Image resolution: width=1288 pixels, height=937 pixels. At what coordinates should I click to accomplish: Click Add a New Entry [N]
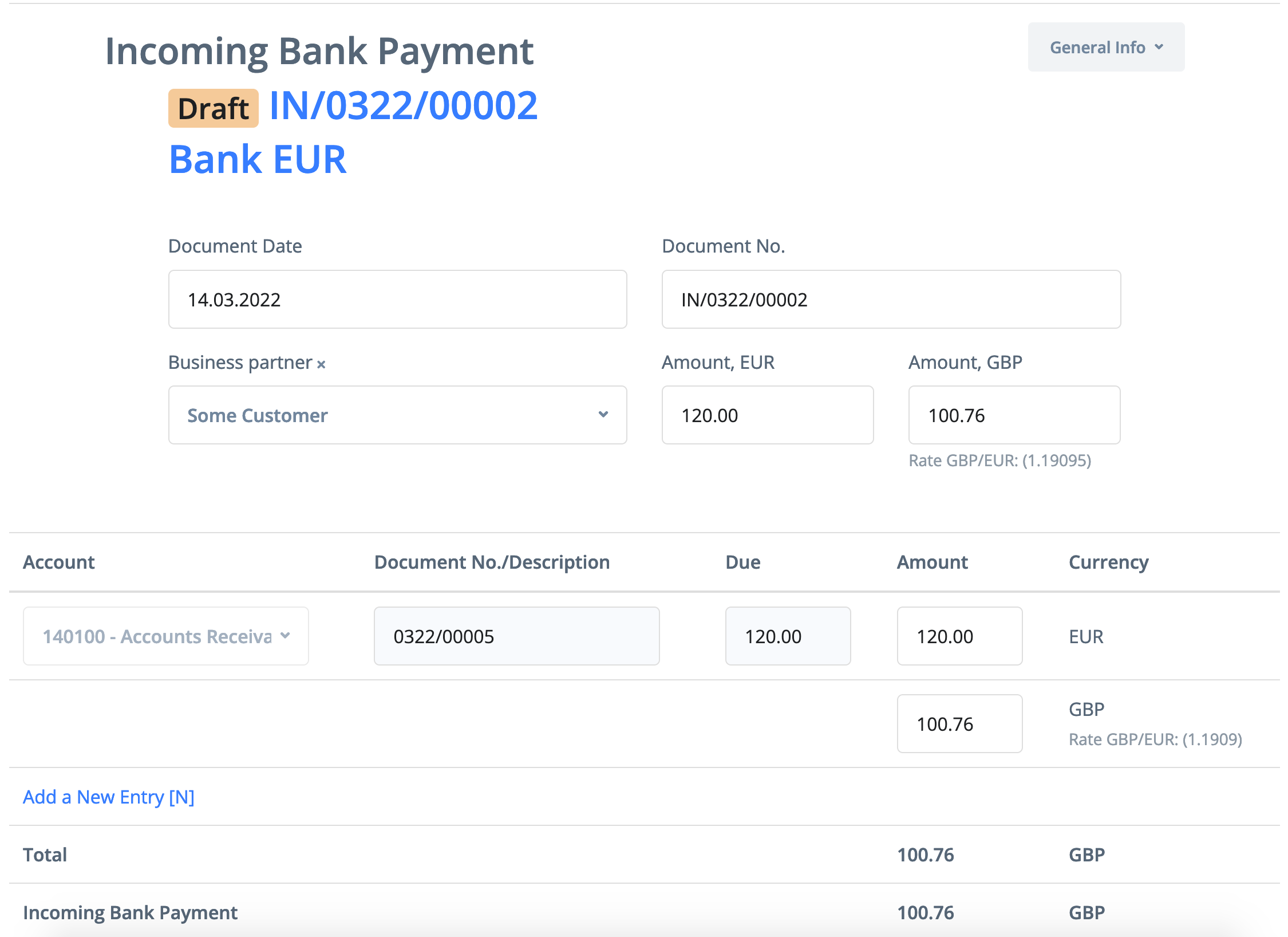coord(109,797)
